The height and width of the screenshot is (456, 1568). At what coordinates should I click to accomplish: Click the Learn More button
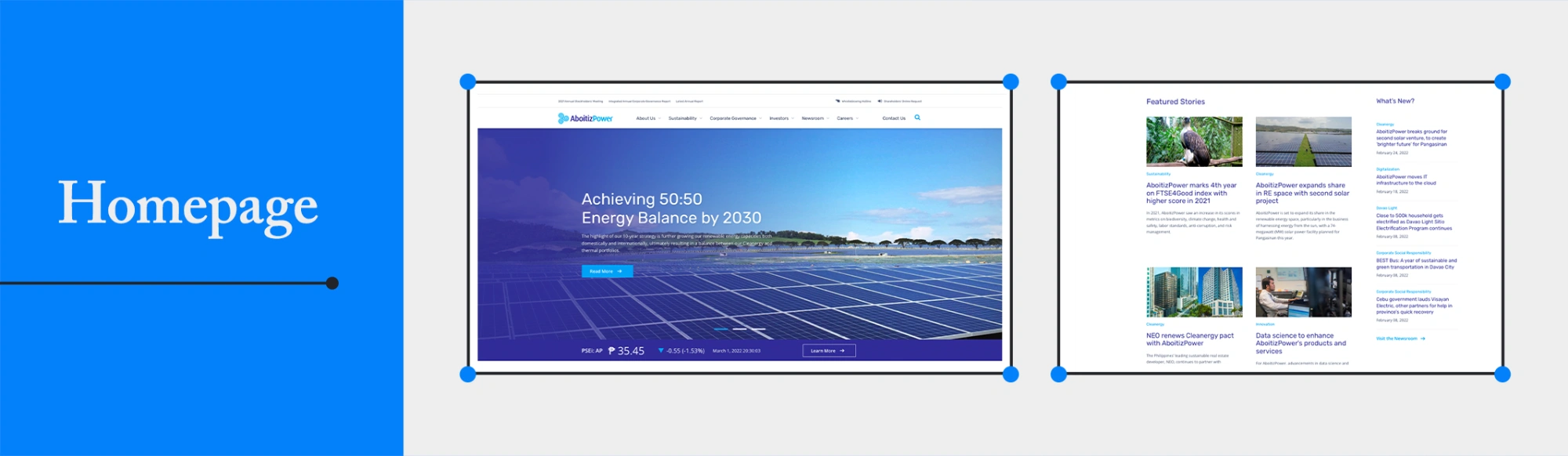829,351
